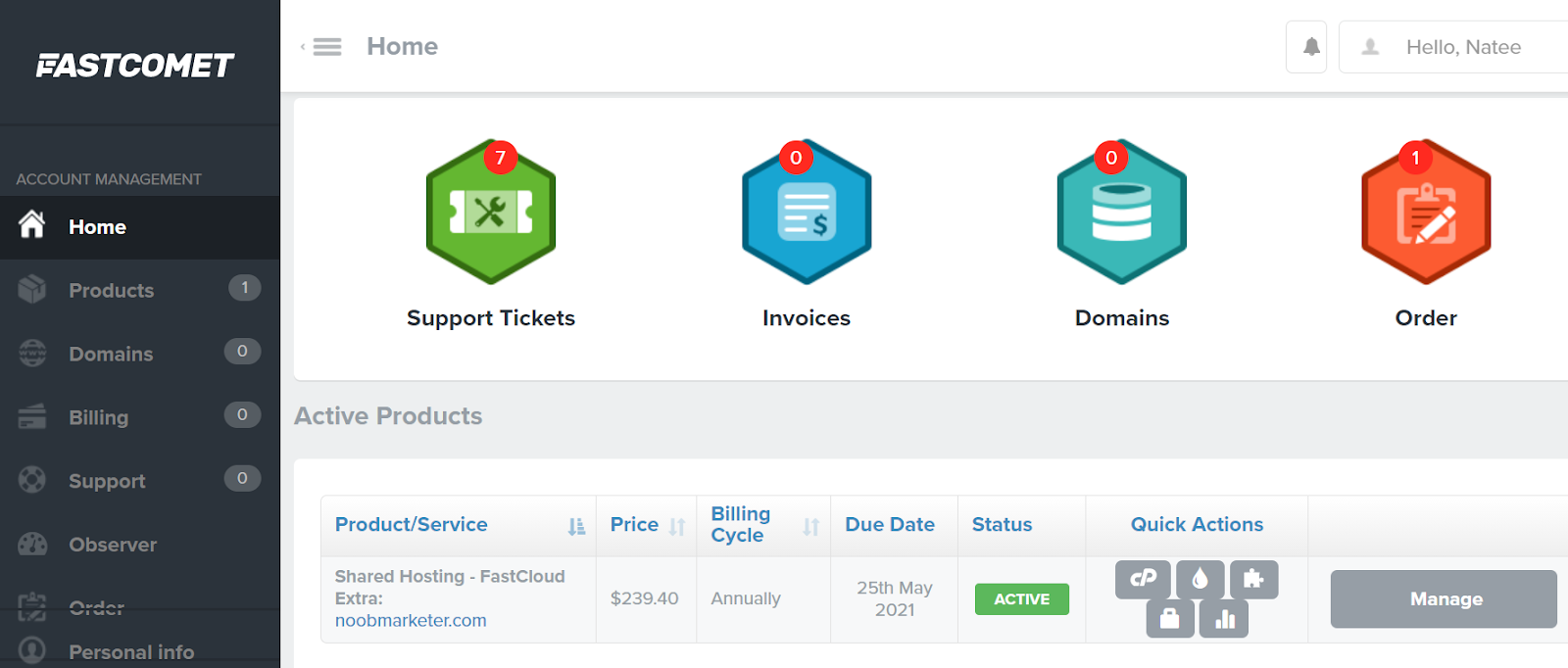
Task: Click the puzzle piece quick action icon
Action: [x=1253, y=579]
